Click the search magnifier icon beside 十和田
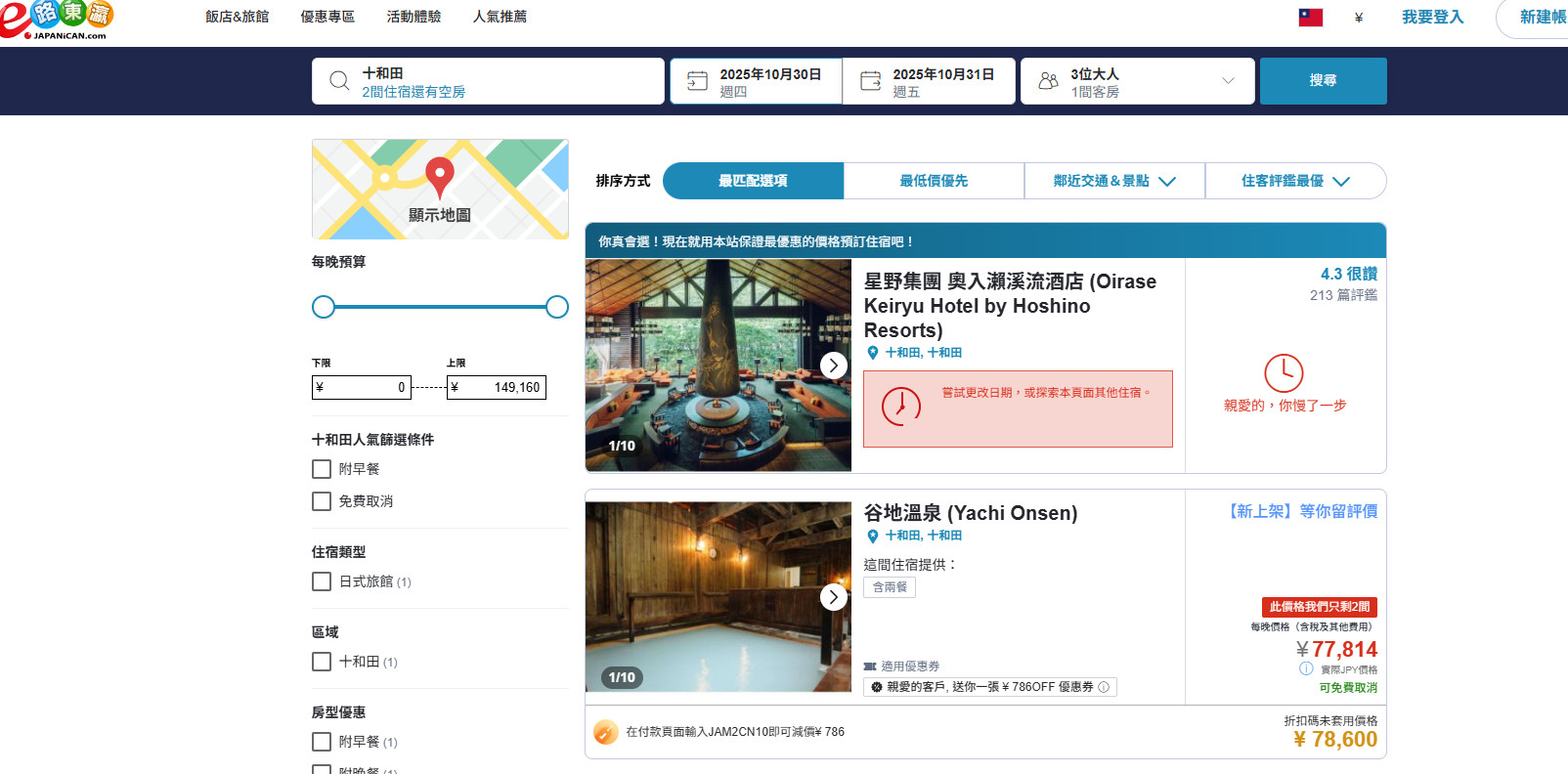 tap(339, 81)
